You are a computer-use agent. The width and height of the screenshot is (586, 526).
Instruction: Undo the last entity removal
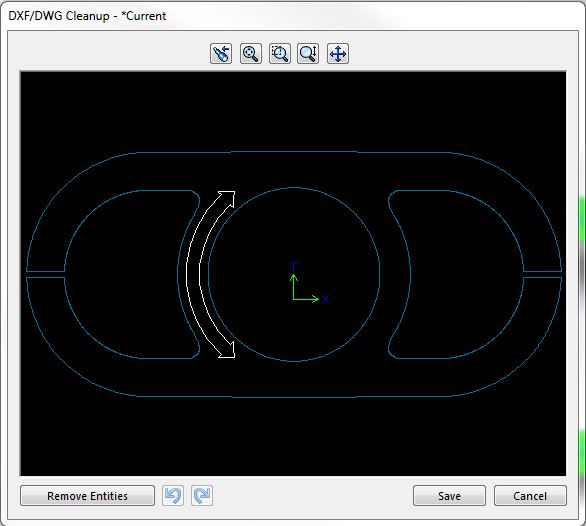pos(173,496)
